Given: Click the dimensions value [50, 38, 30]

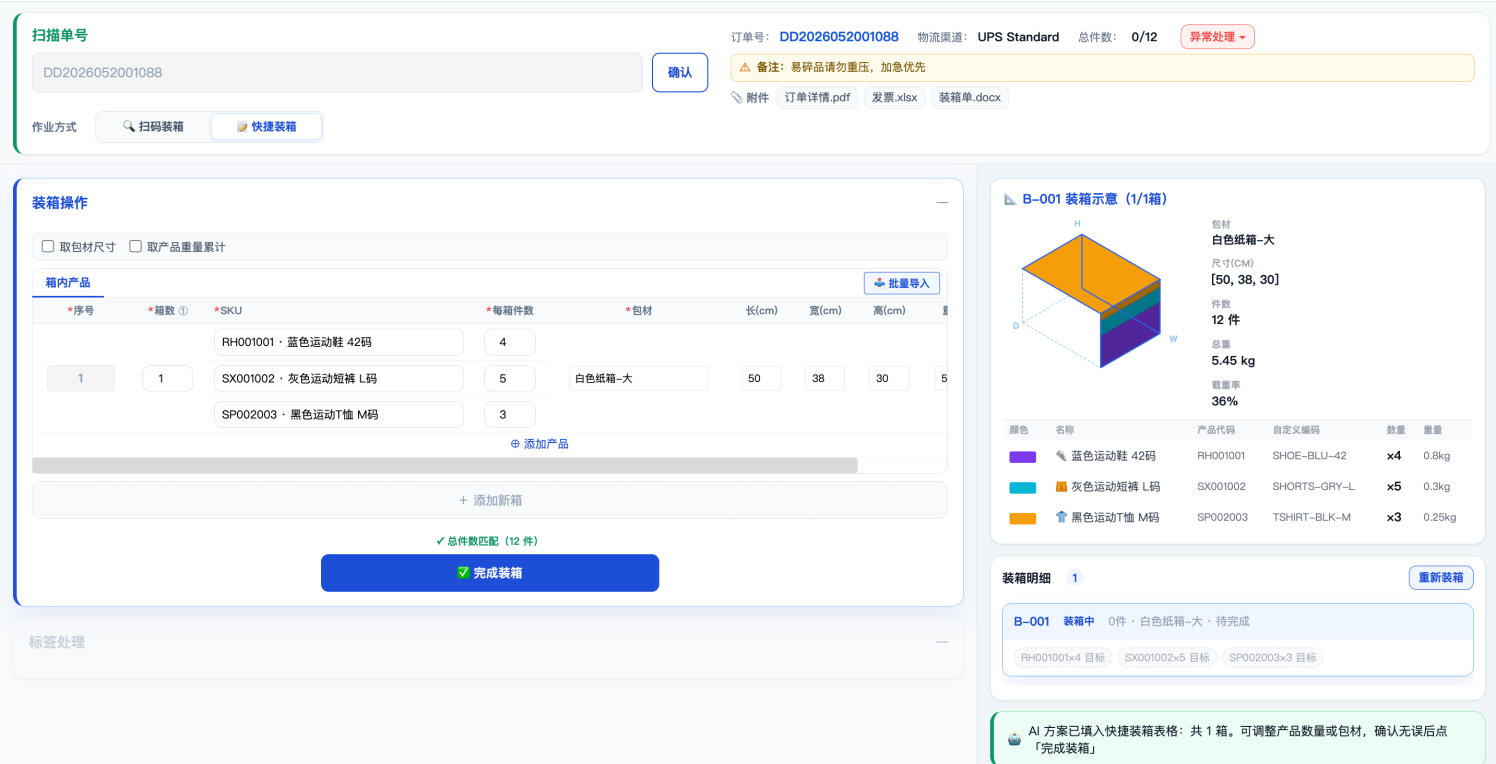Looking at the screenshot, I should click(1245, 279).
